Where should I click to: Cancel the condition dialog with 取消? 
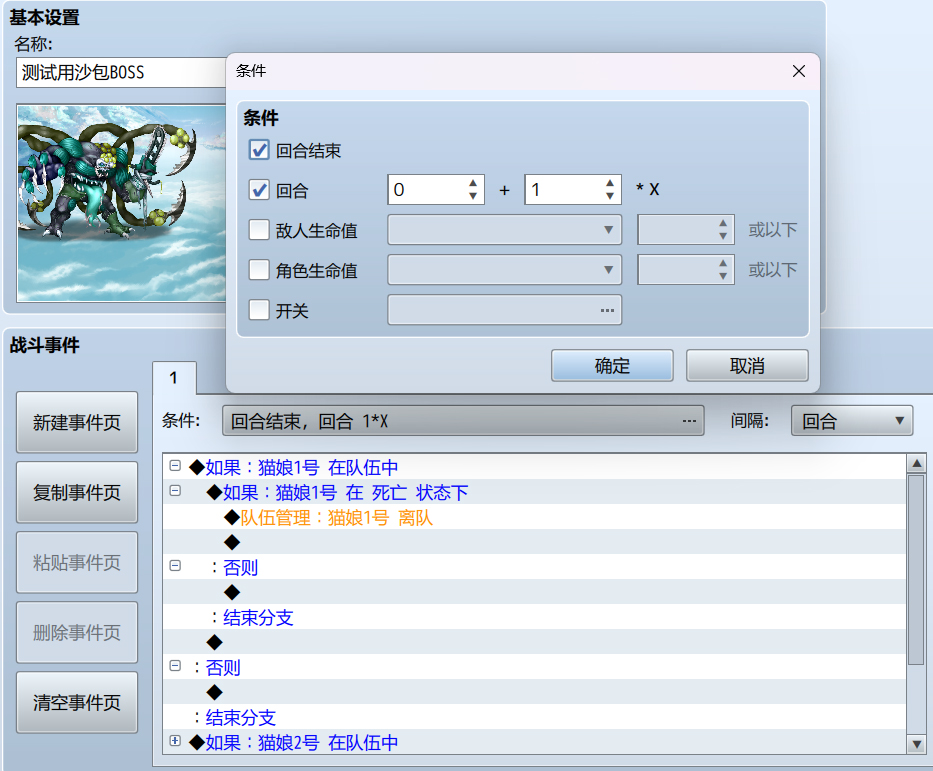[x=747, y=365]
